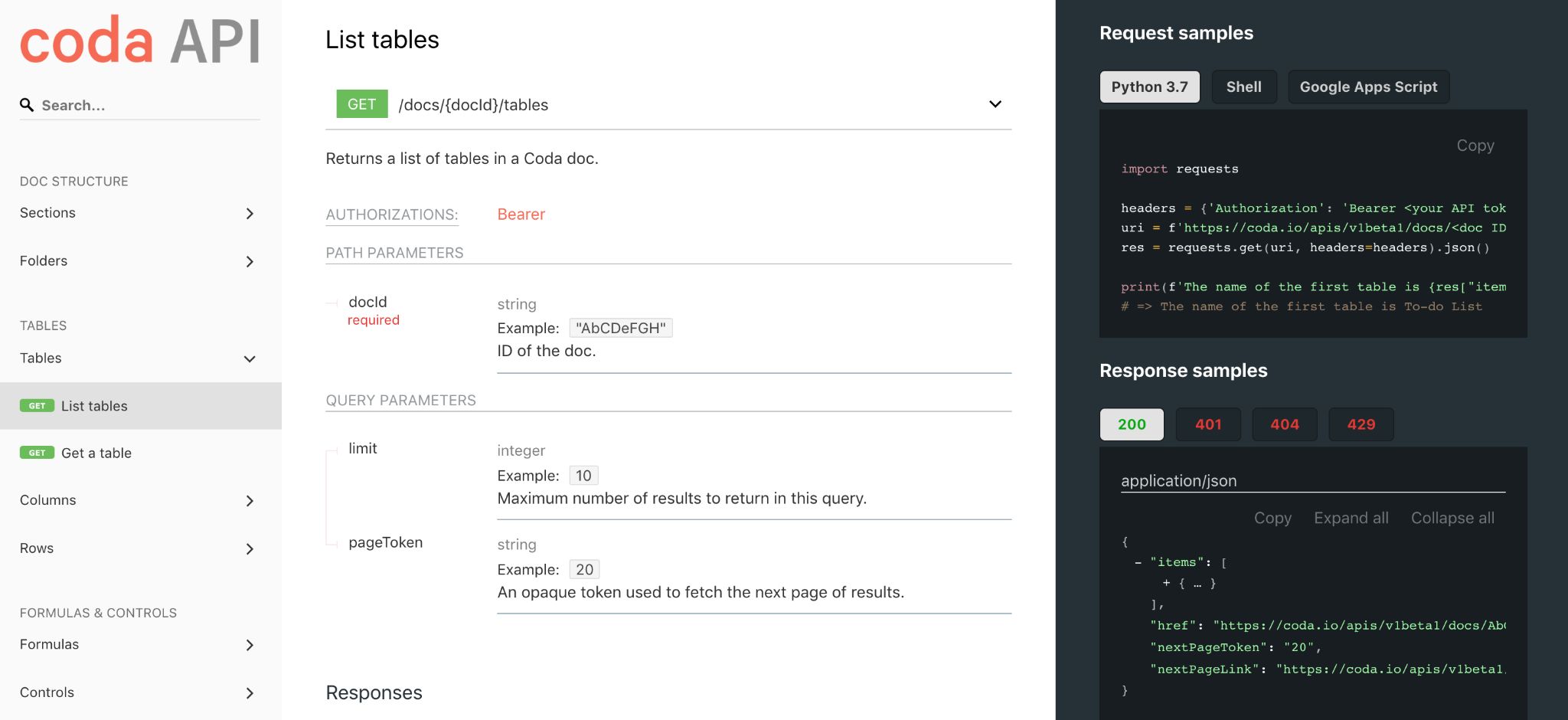Expand the GET /docs/{docId}/tables endpoint dropdown
Viewport: 1568px width, 720px height.
[x=995, y=104]
